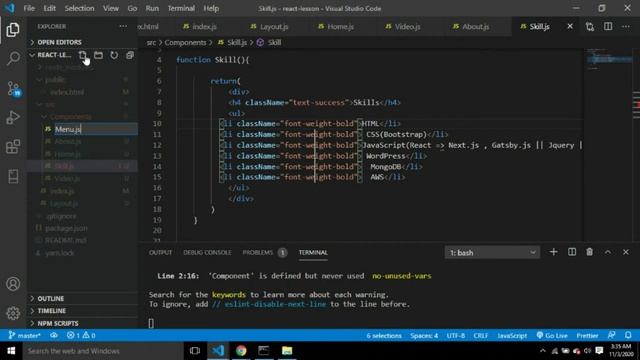
Task: Click the Menu.js filename input field
Action: tap(96, 129)
